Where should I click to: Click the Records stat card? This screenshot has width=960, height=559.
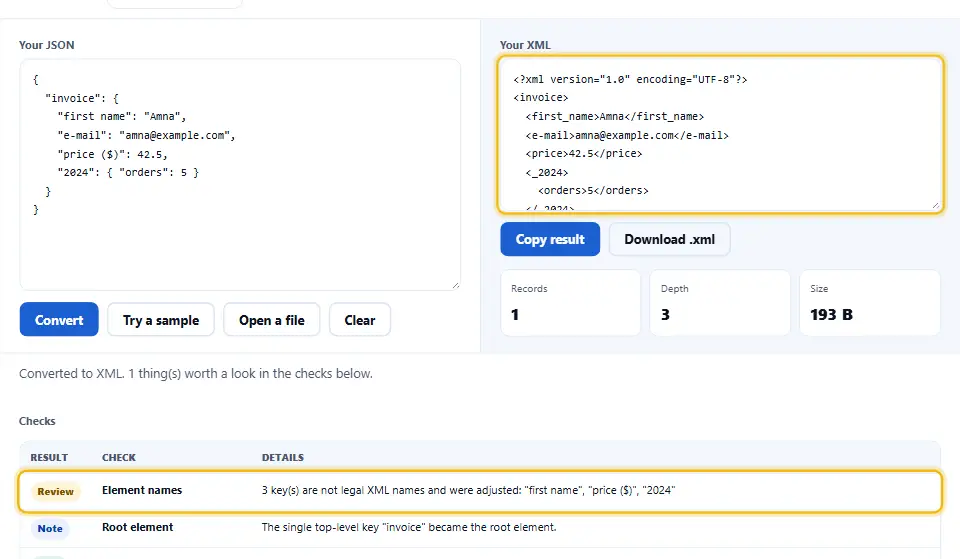click(x=570, y=302)
